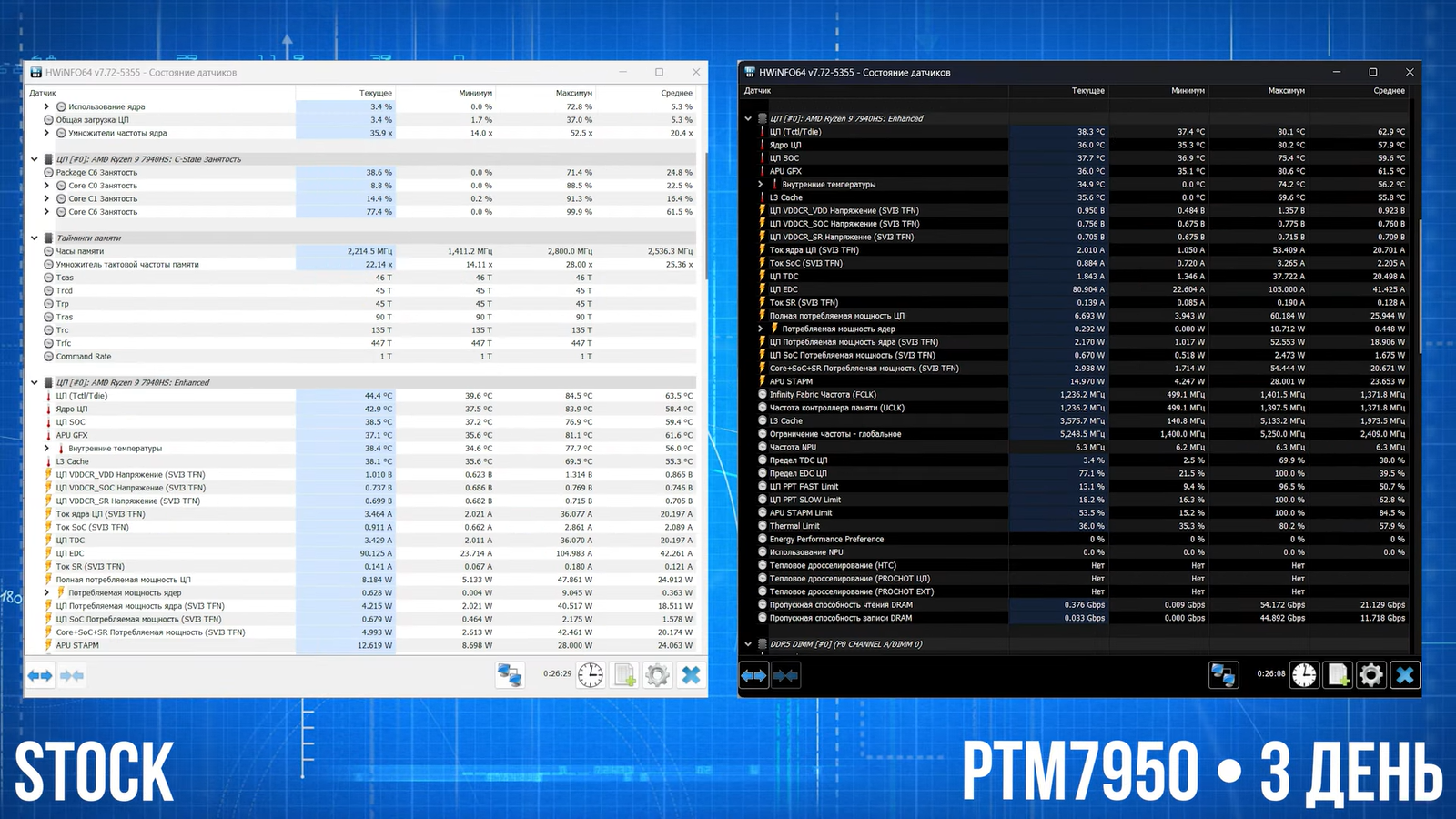The image size is (1456, 819).
Task: Click expand-columns arrows icon in light window
Action: 40,675
